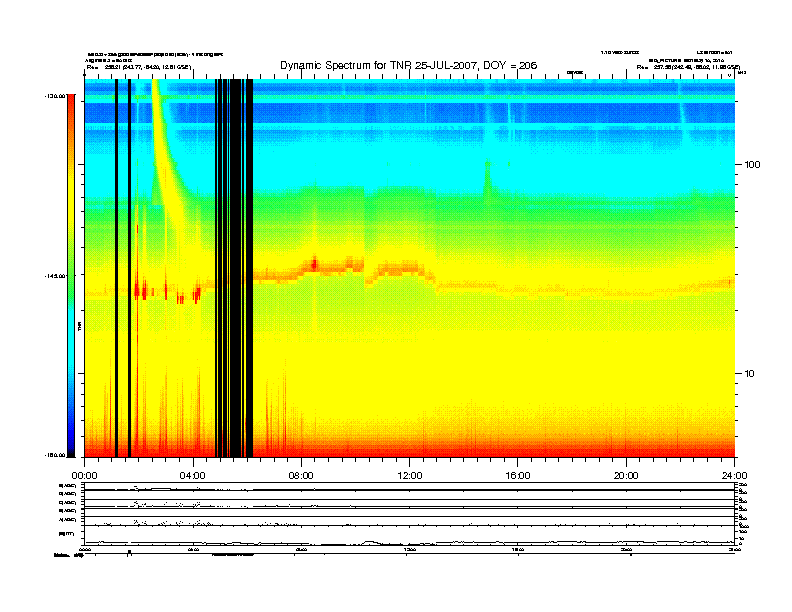Click the "20:00" time axis label under the spectrum
792x612 pixels.
coord(626,476)
